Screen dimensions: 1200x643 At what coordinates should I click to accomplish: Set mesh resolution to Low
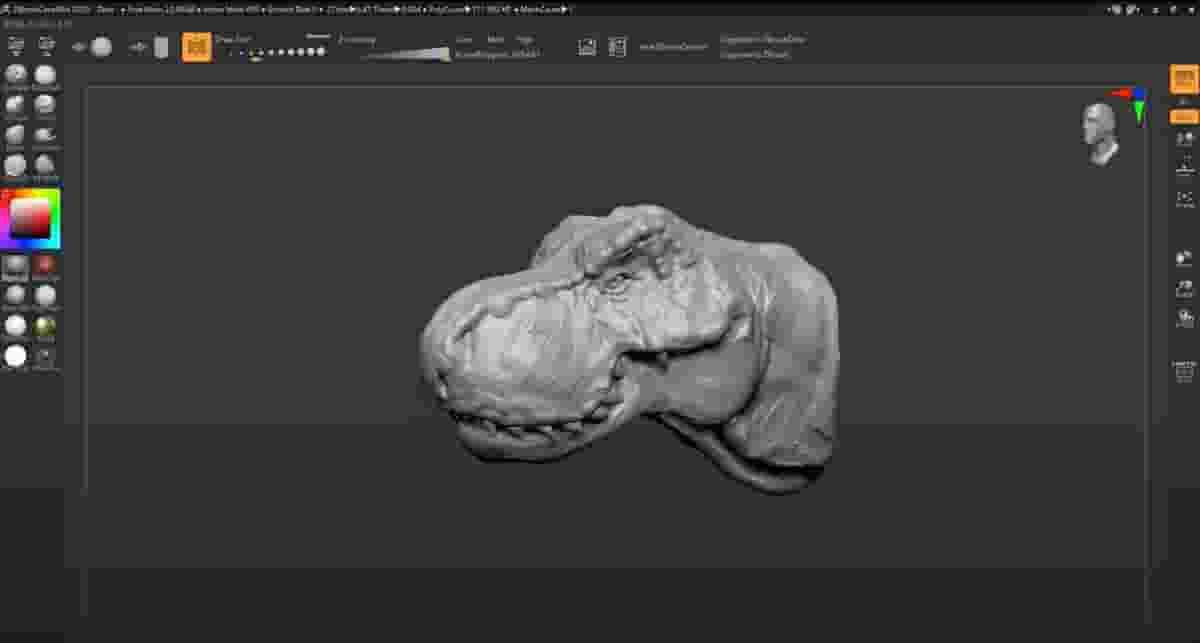point(463,38)
